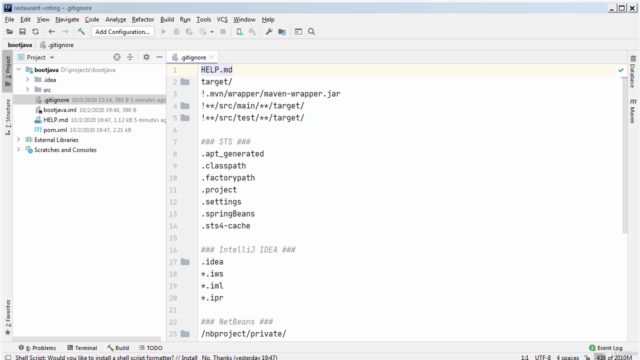
Task: Select HELP.md in project tree
Action: pos(56,120)
